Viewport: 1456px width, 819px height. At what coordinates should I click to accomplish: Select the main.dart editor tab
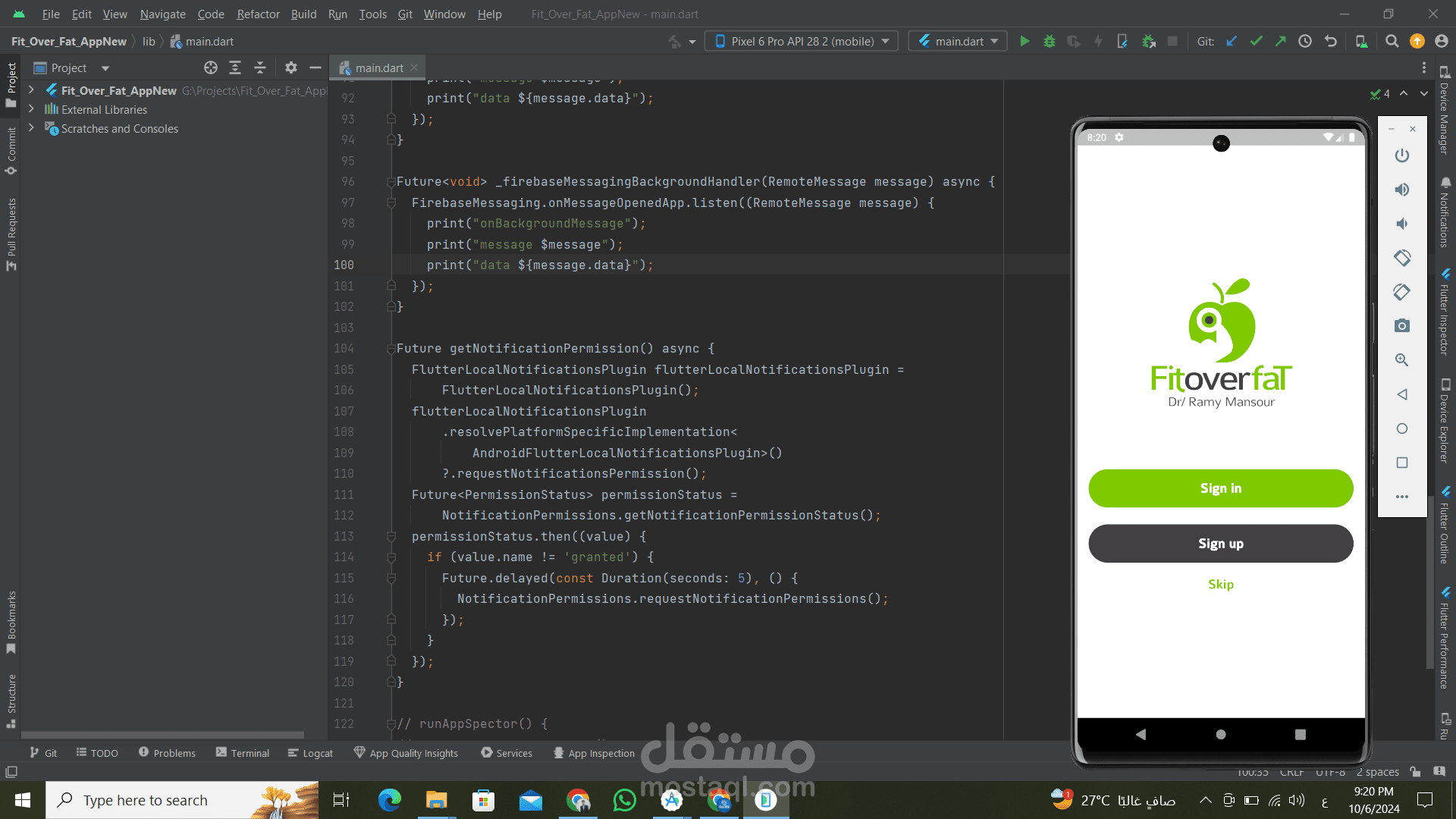pyautogui.click(x=378, y=68)
